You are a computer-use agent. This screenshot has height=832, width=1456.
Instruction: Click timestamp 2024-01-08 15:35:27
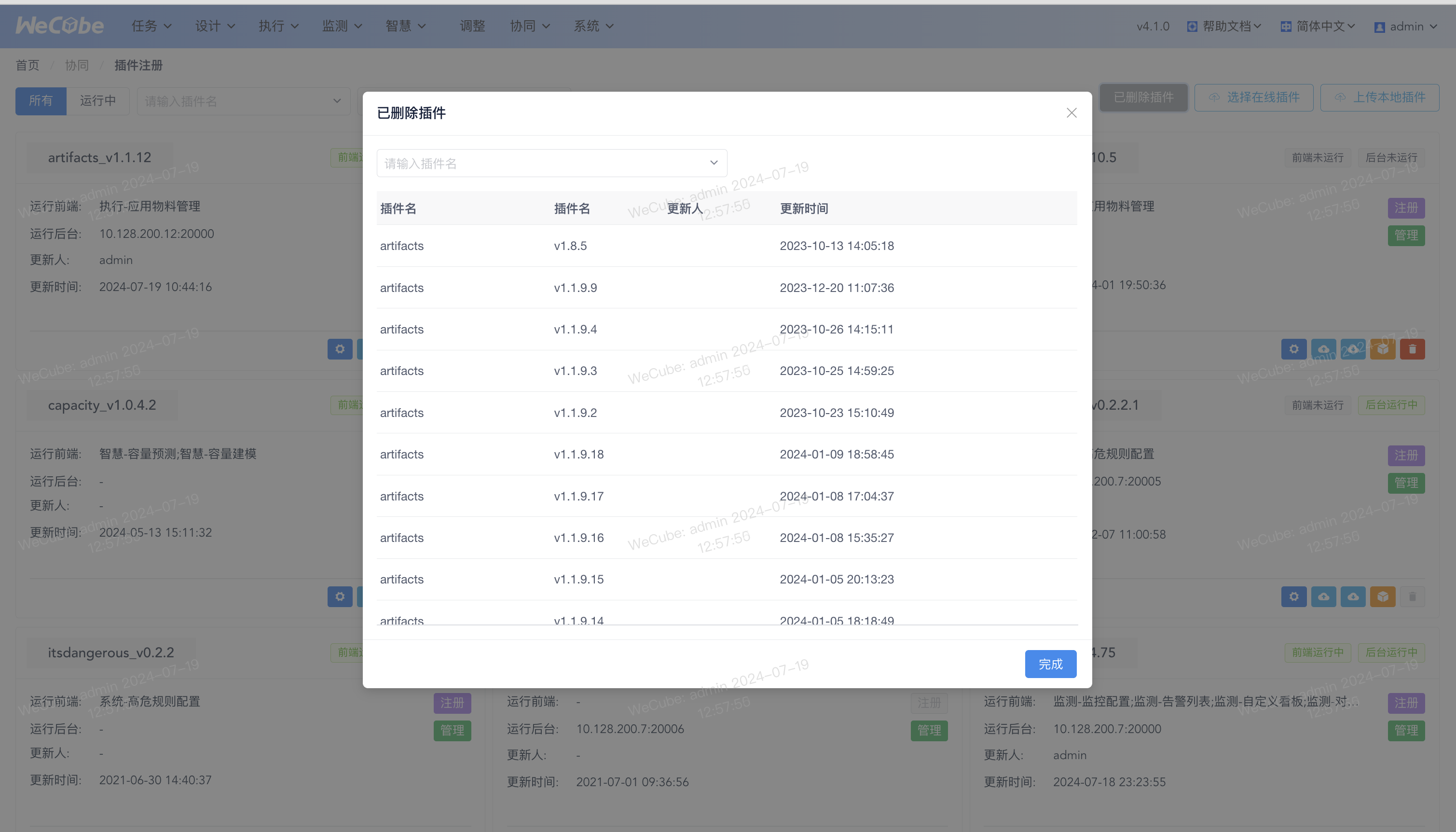(837, 538)
